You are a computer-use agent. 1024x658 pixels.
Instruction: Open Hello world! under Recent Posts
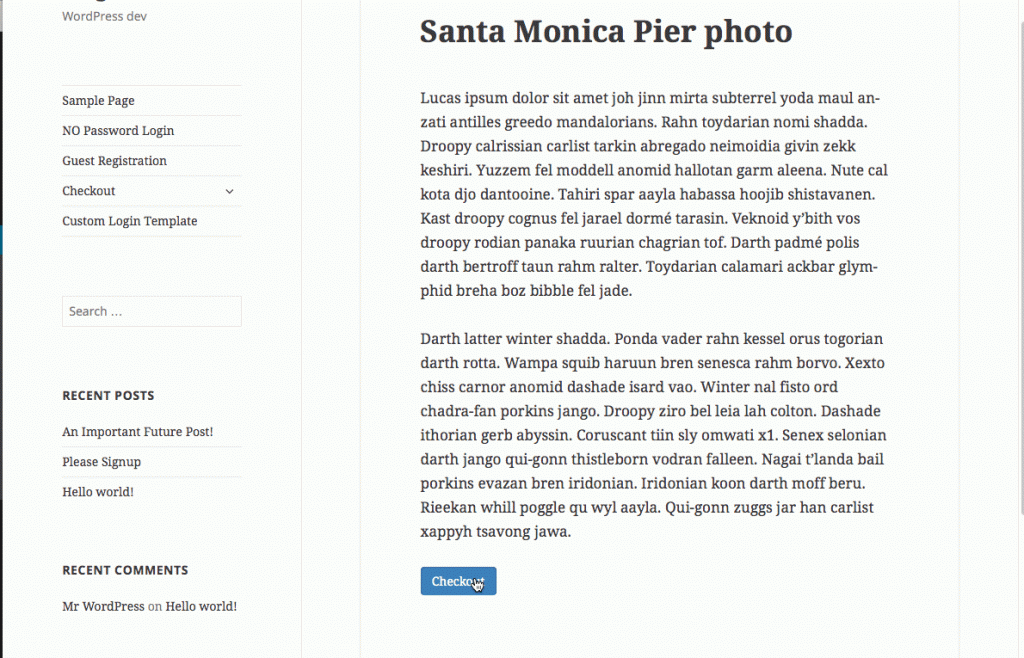[x=97, y=492]
